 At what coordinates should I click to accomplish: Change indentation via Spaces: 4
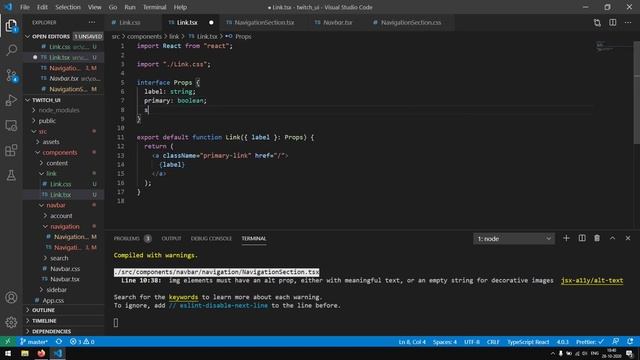tap(445, 342)
